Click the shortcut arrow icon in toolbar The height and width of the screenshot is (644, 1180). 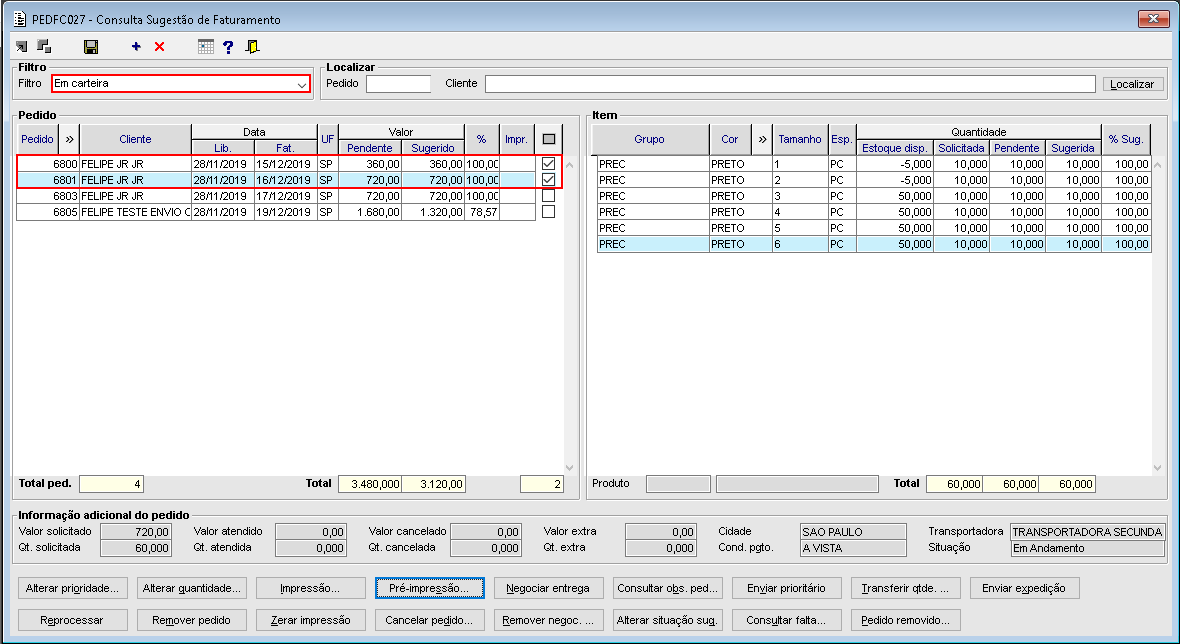tap(21, 47)
